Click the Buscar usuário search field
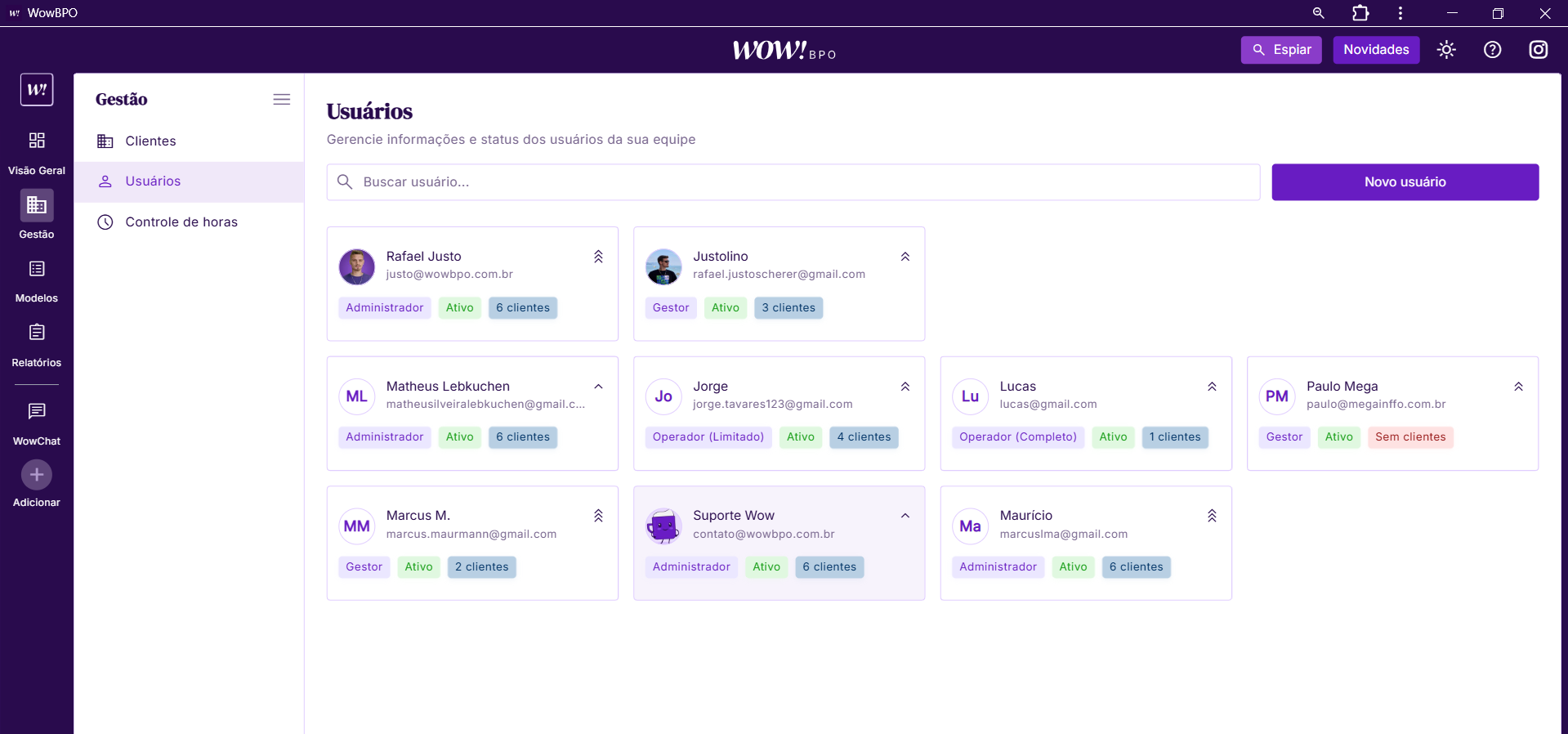The width and height of the screenshot is (1568, 734). click(x=793, y=182)
